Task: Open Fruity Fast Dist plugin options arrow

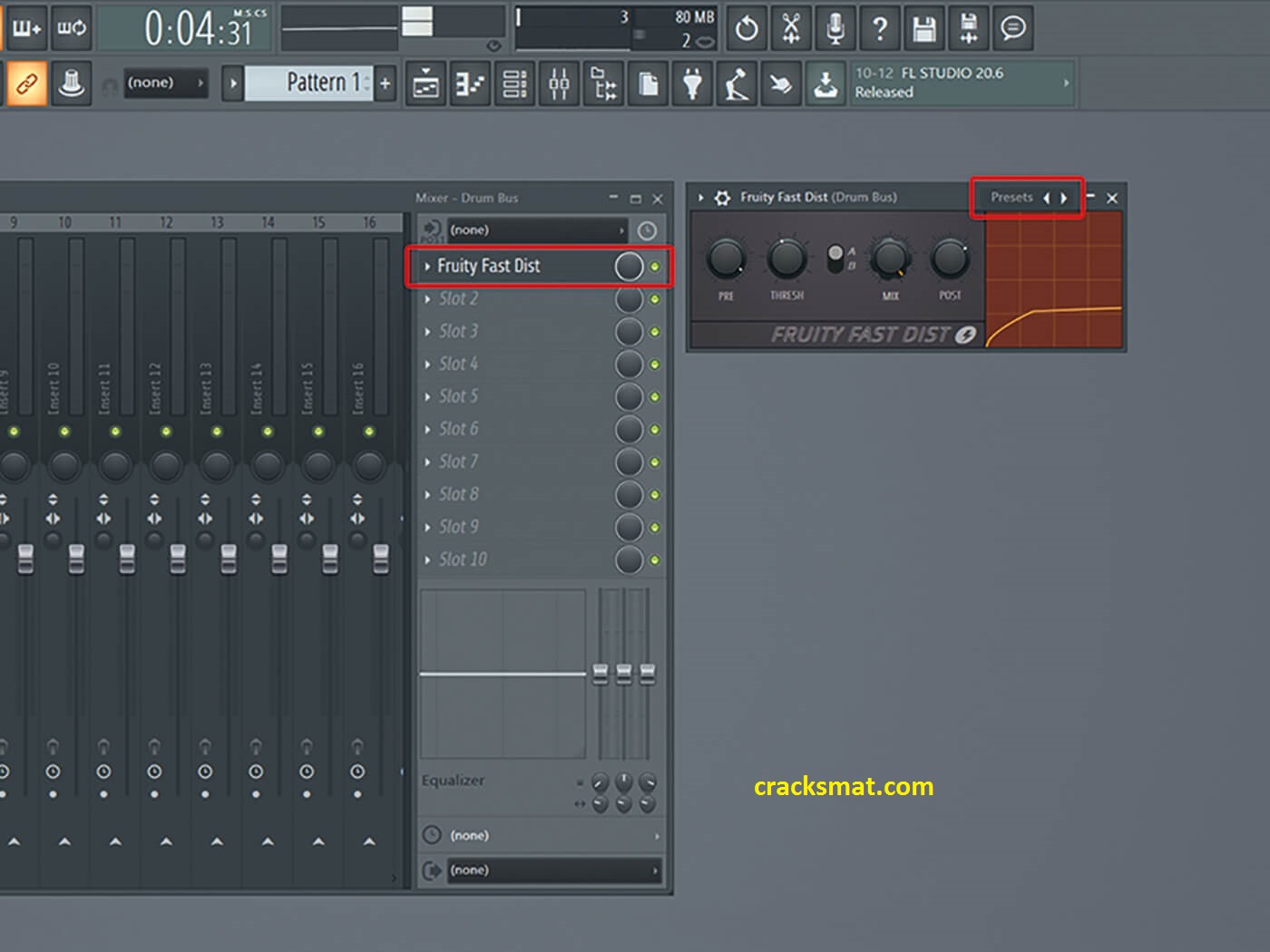Action: (701, 198)
